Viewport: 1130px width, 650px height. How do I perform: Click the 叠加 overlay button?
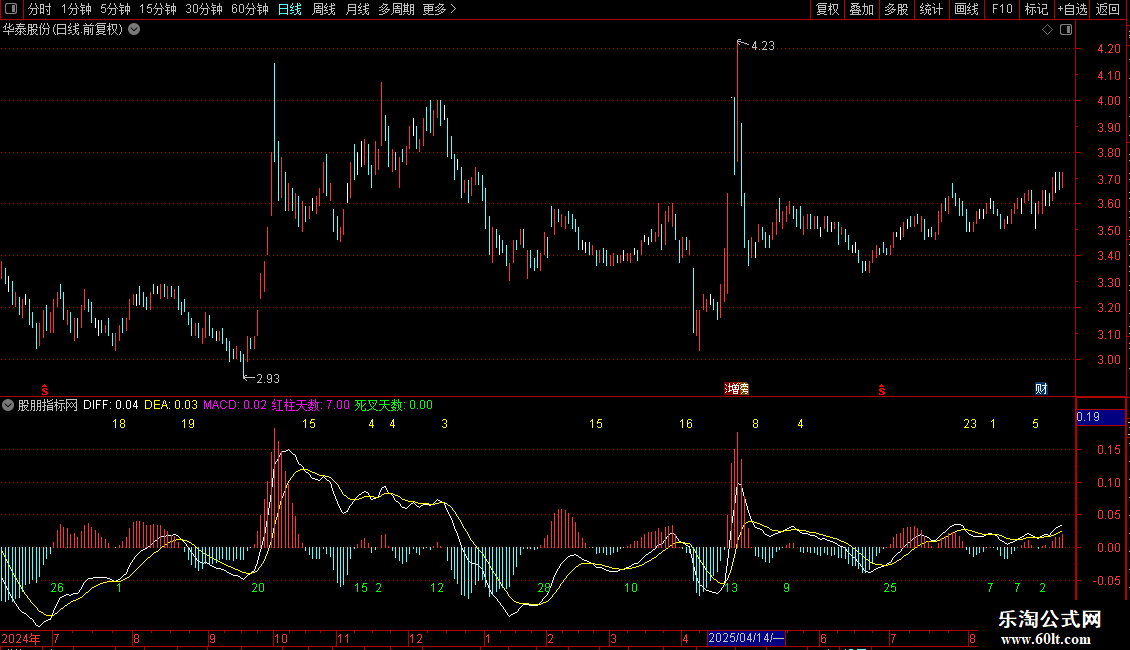(862, 9)
